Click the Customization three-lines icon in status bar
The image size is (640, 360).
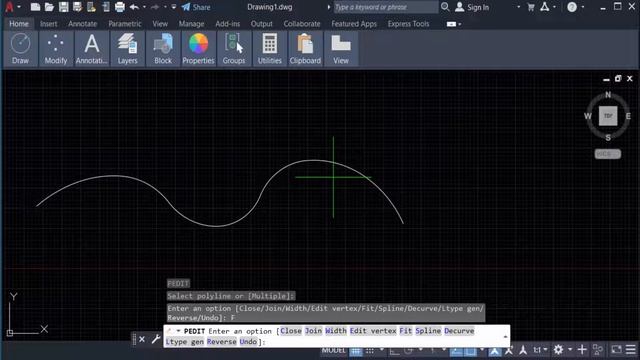pos(631,350)
